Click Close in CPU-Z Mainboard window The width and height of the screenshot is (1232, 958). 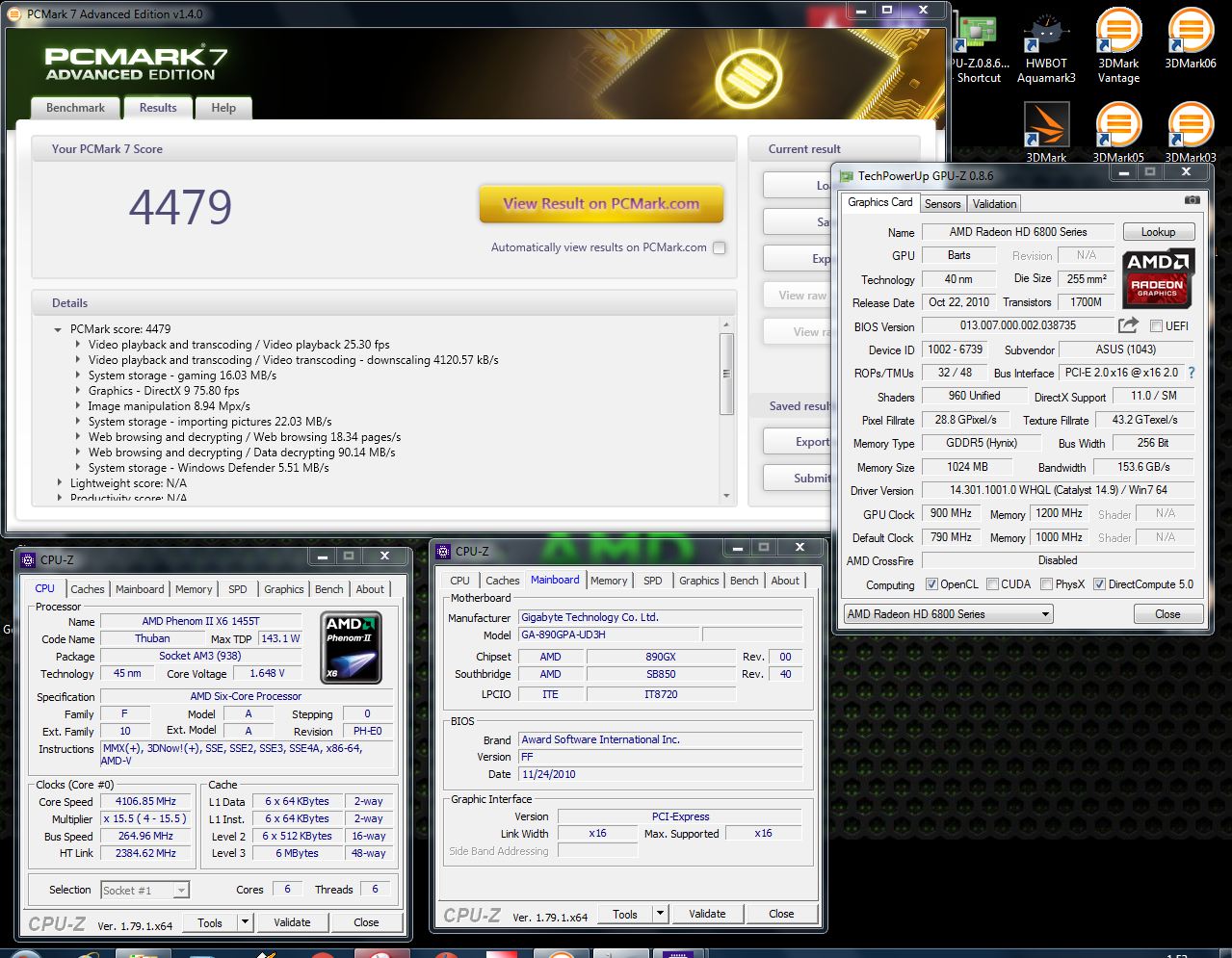point(781,914)
